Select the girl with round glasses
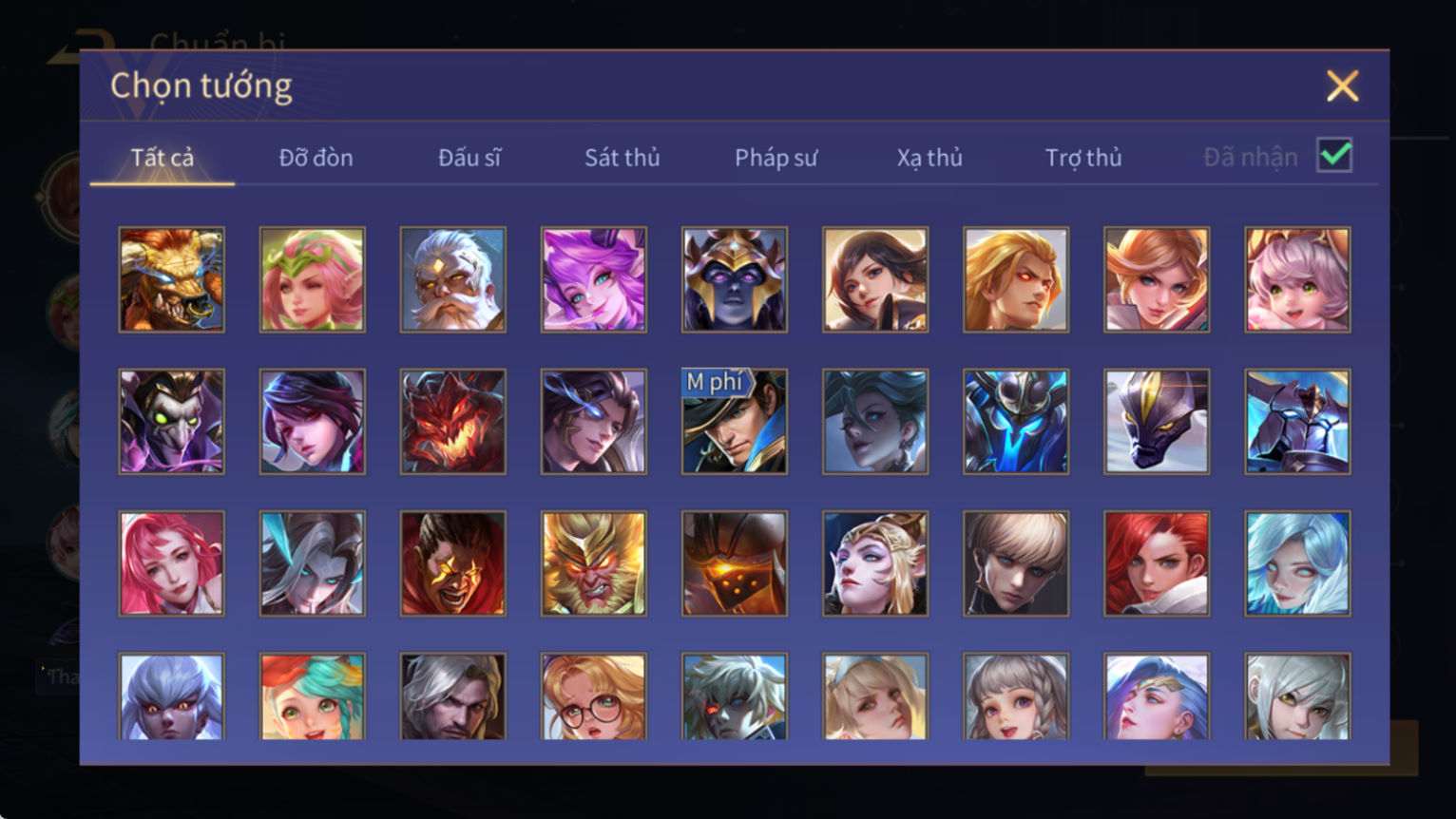The height and width of the screenshot is (819, 1456). click(594, 695)
